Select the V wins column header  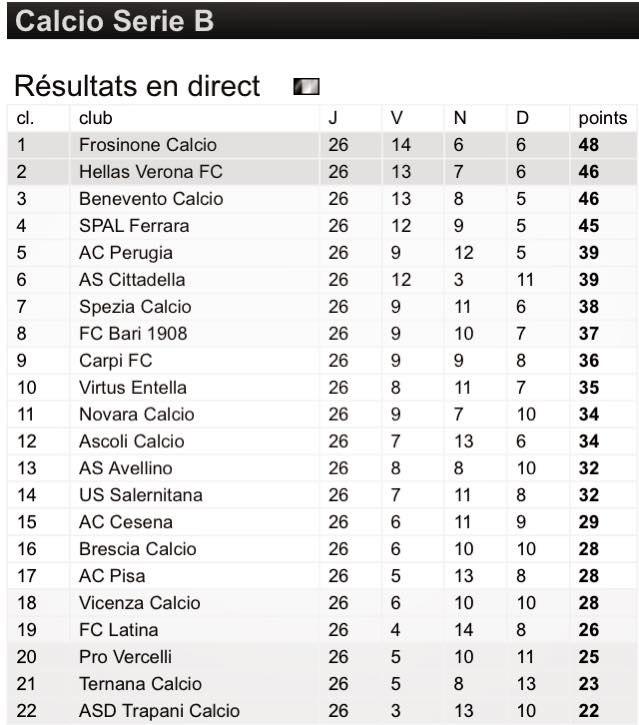click(x=396, y=118)
